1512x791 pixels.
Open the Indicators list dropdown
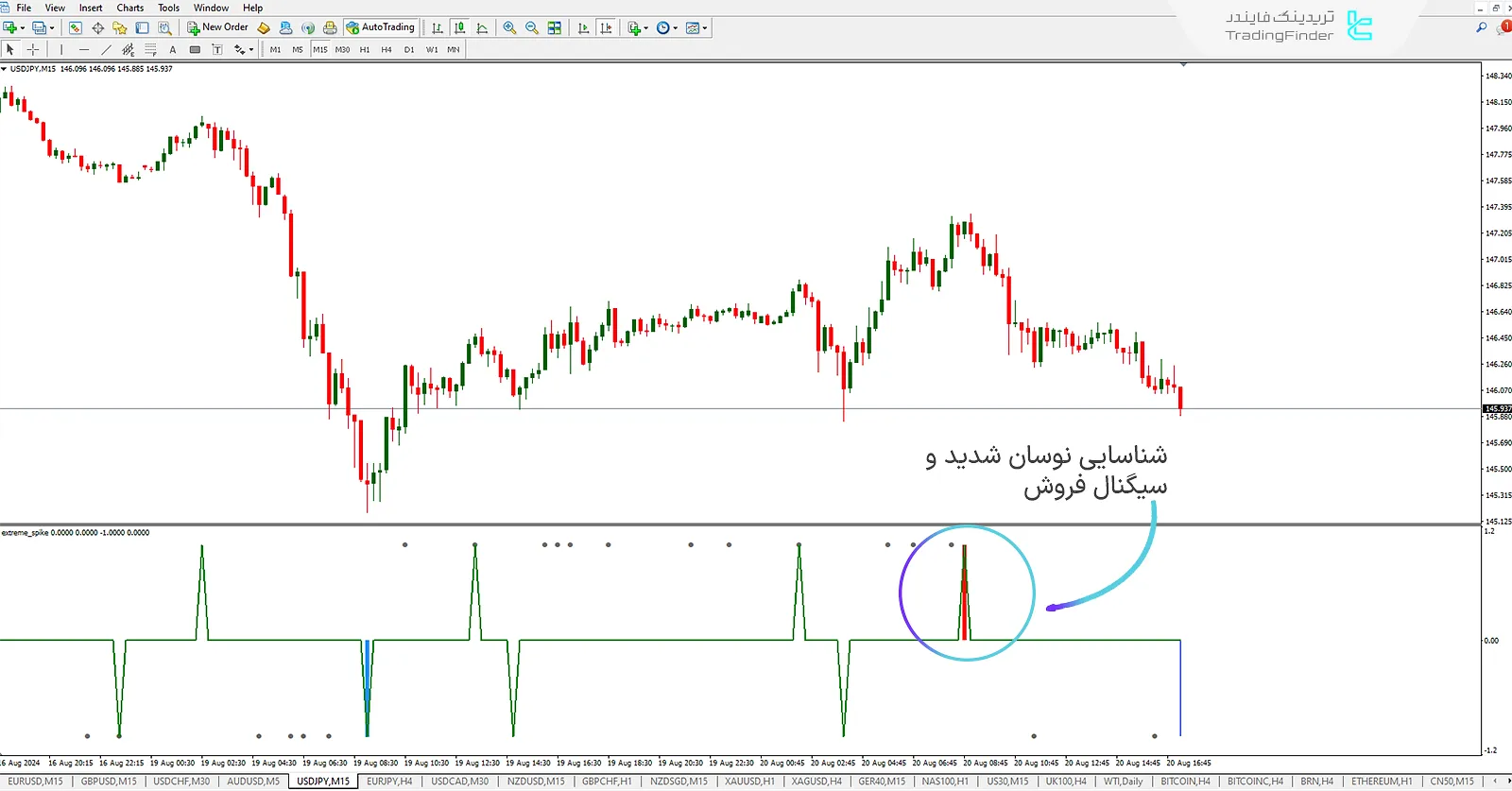pyautogui.click(x=638, y=27)
